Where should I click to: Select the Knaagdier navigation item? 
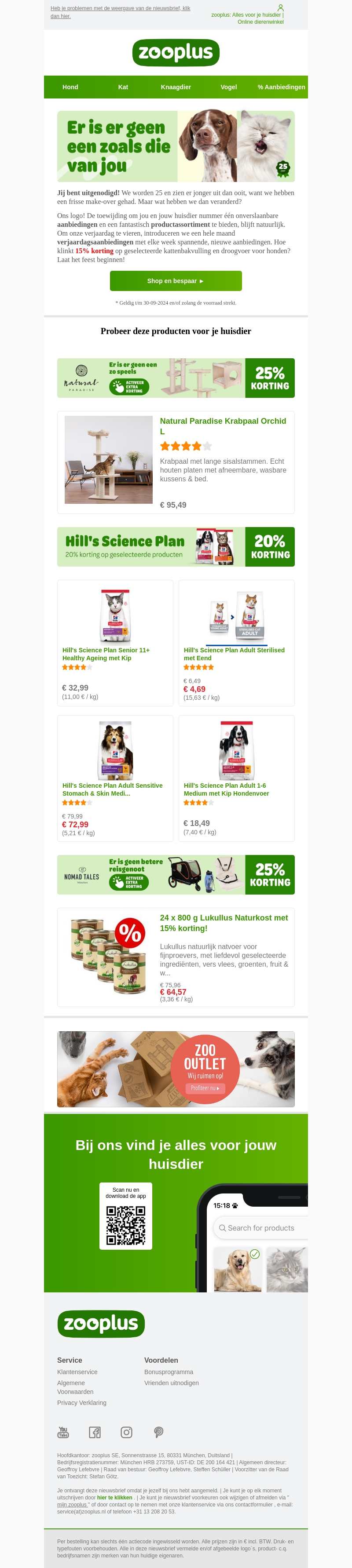(x=176, y=87)
